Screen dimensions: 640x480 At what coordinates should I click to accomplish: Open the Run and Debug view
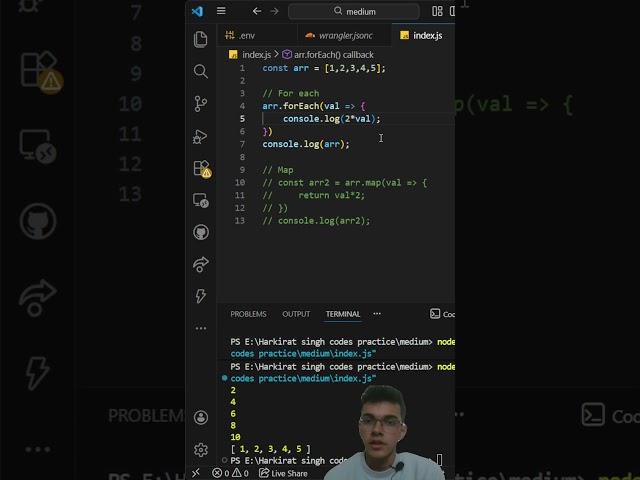click(x=200, y=136)
